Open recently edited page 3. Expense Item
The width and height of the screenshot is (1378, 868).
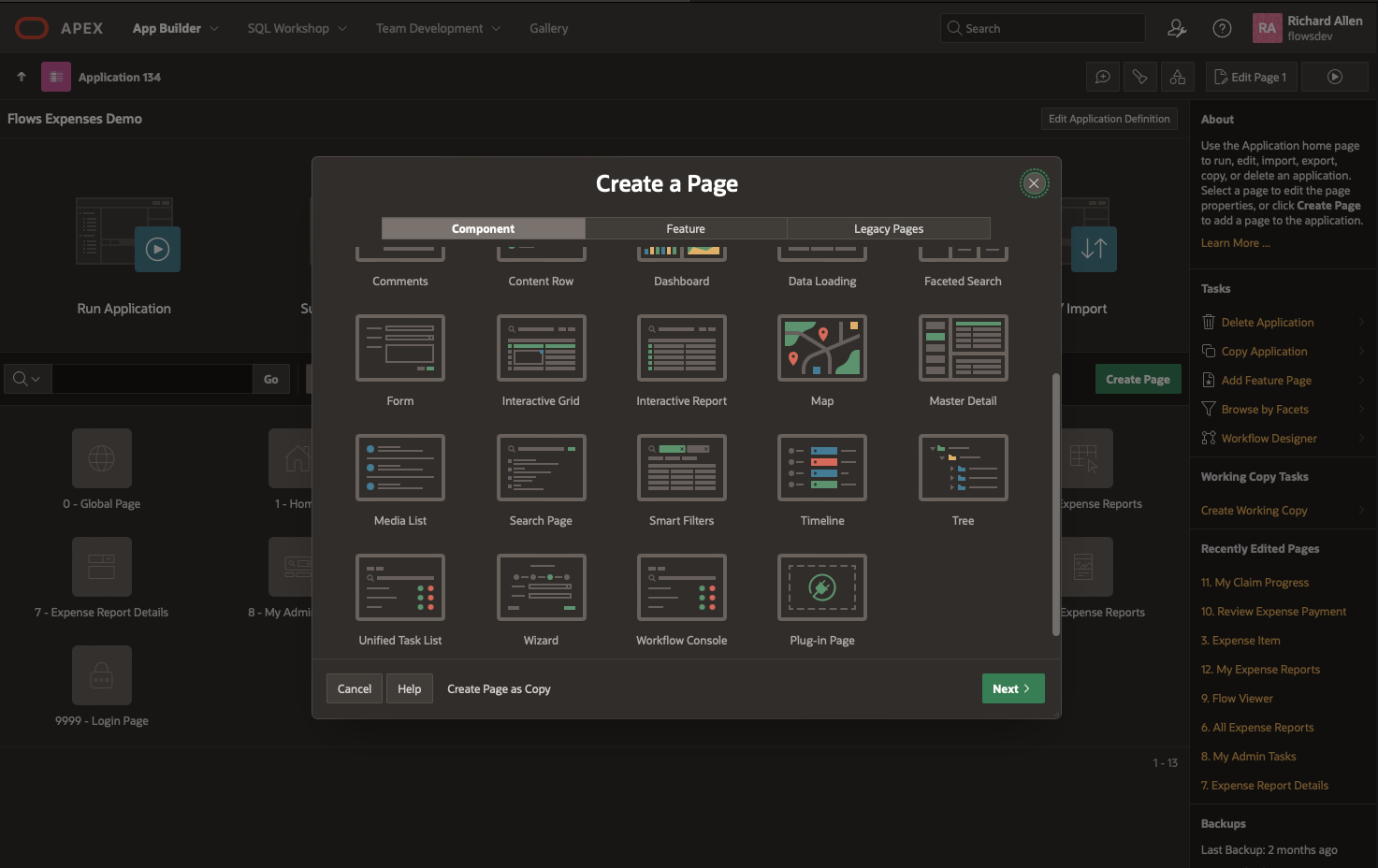coord(1240,640)
